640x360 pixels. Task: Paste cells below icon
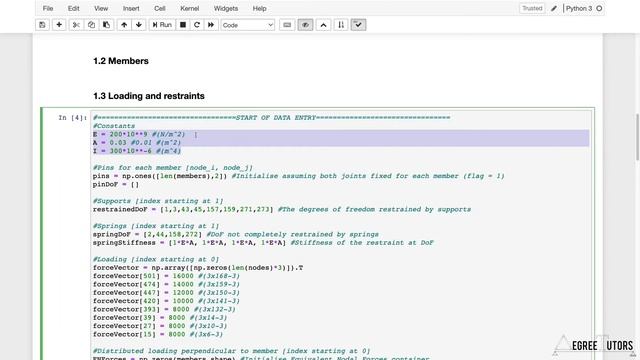pyautogui.click(x=106, y=25)
